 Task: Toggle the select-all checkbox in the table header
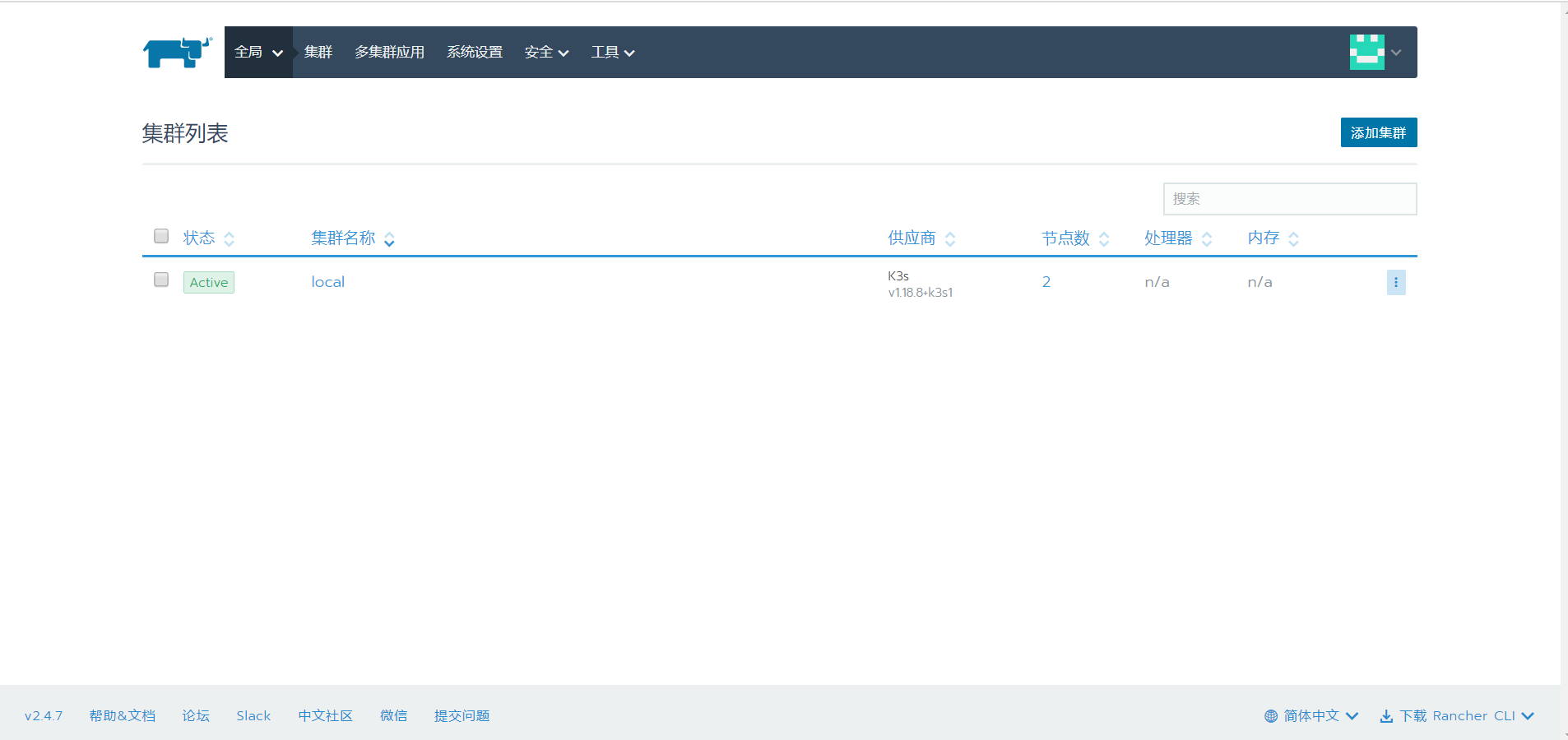(x=160, y=236)
